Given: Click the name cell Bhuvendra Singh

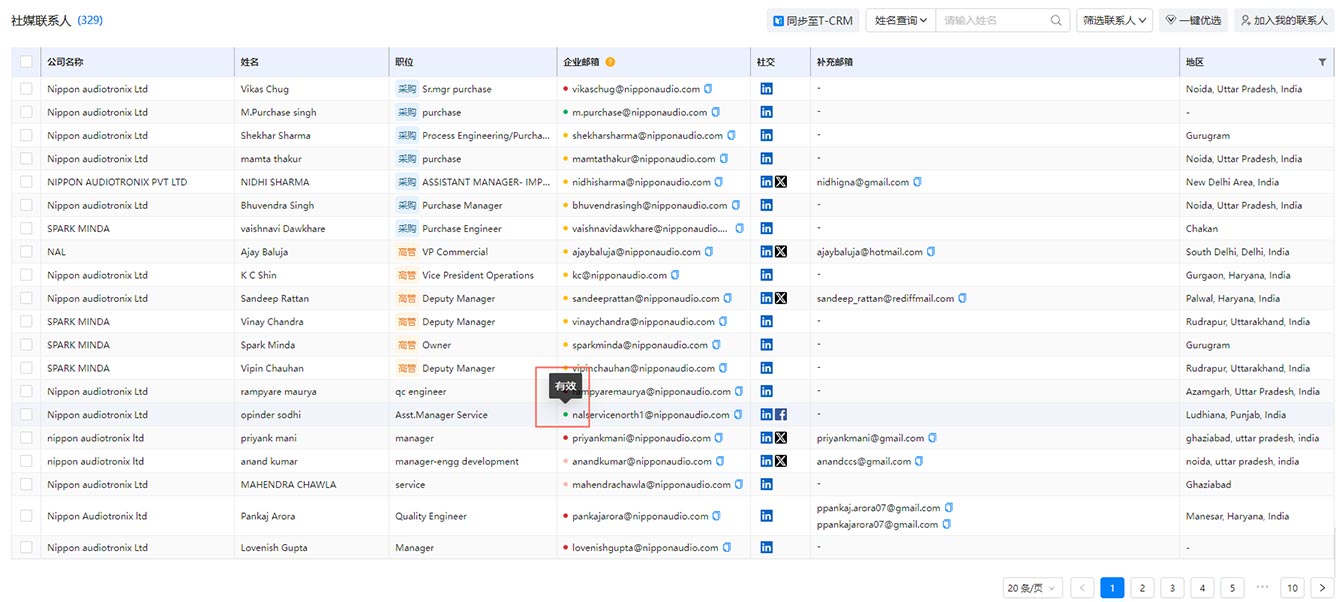Looking at the screenshot, I should tap(277, 205).
